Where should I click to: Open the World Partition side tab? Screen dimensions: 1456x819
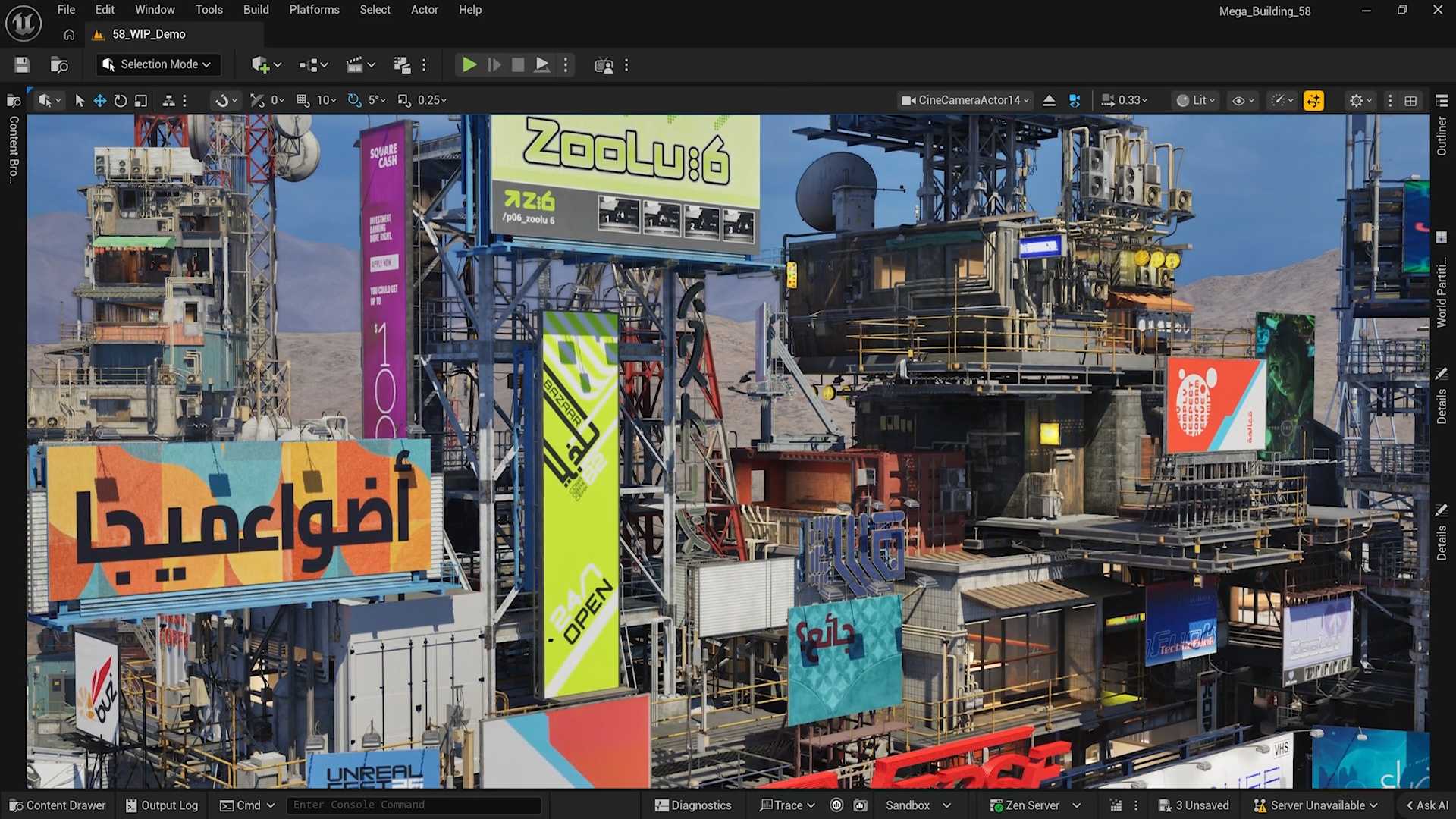coord(1442,281)
